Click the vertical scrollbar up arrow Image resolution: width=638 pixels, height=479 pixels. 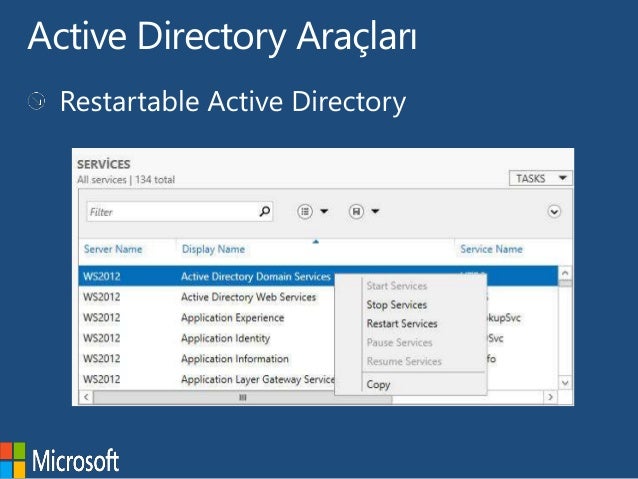565,273
